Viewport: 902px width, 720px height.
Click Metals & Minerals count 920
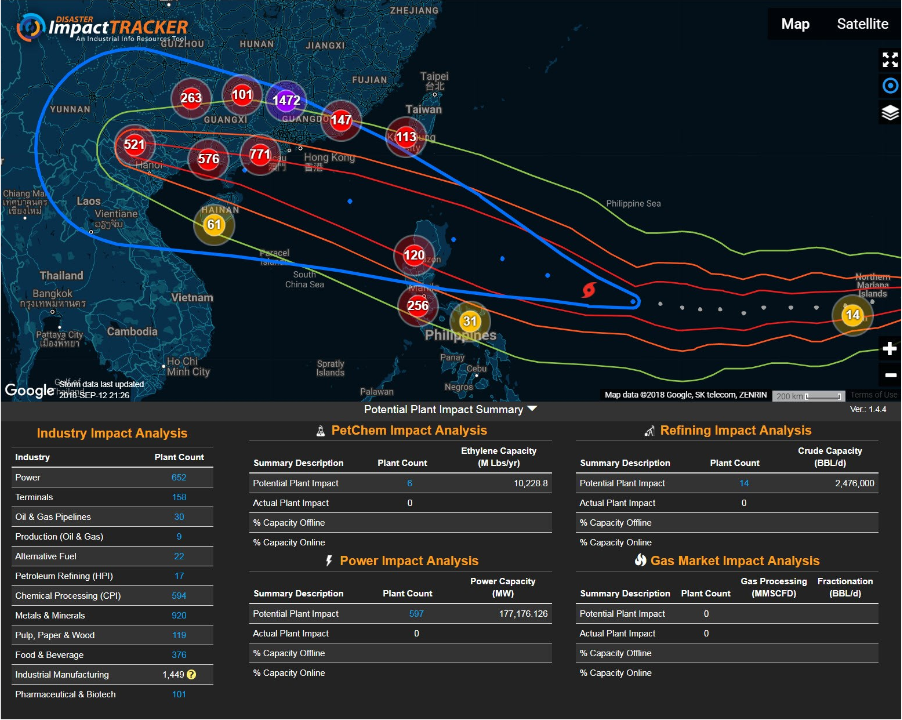[179, 615]
